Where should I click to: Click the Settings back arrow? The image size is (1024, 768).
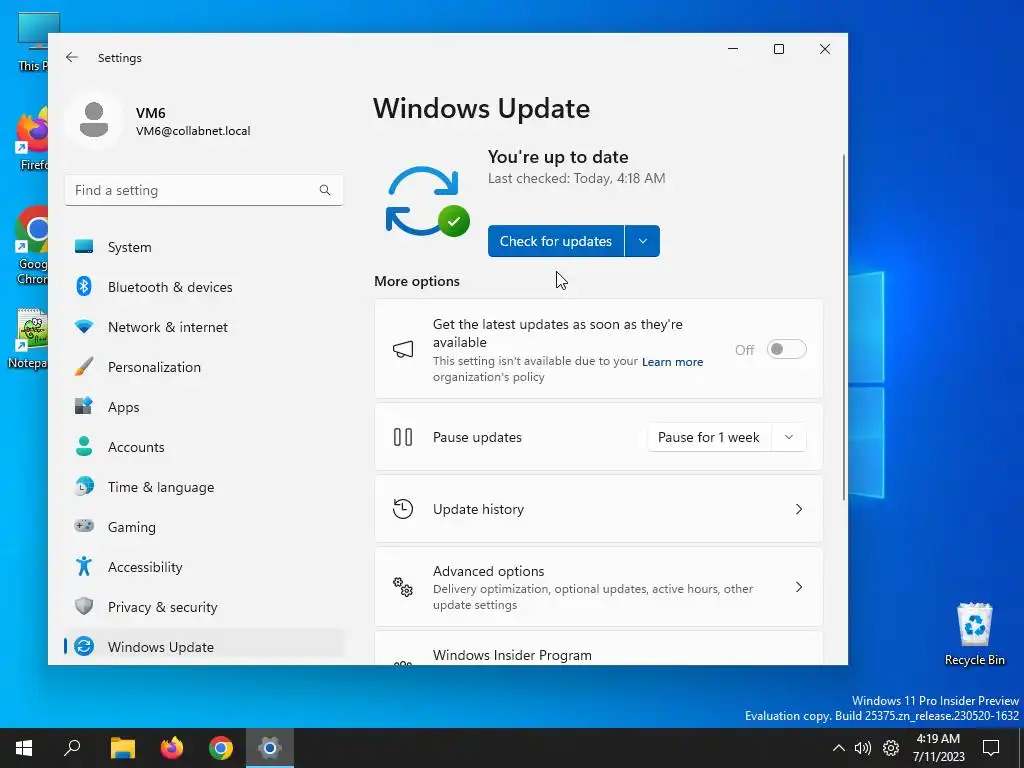tap(72, 57)
